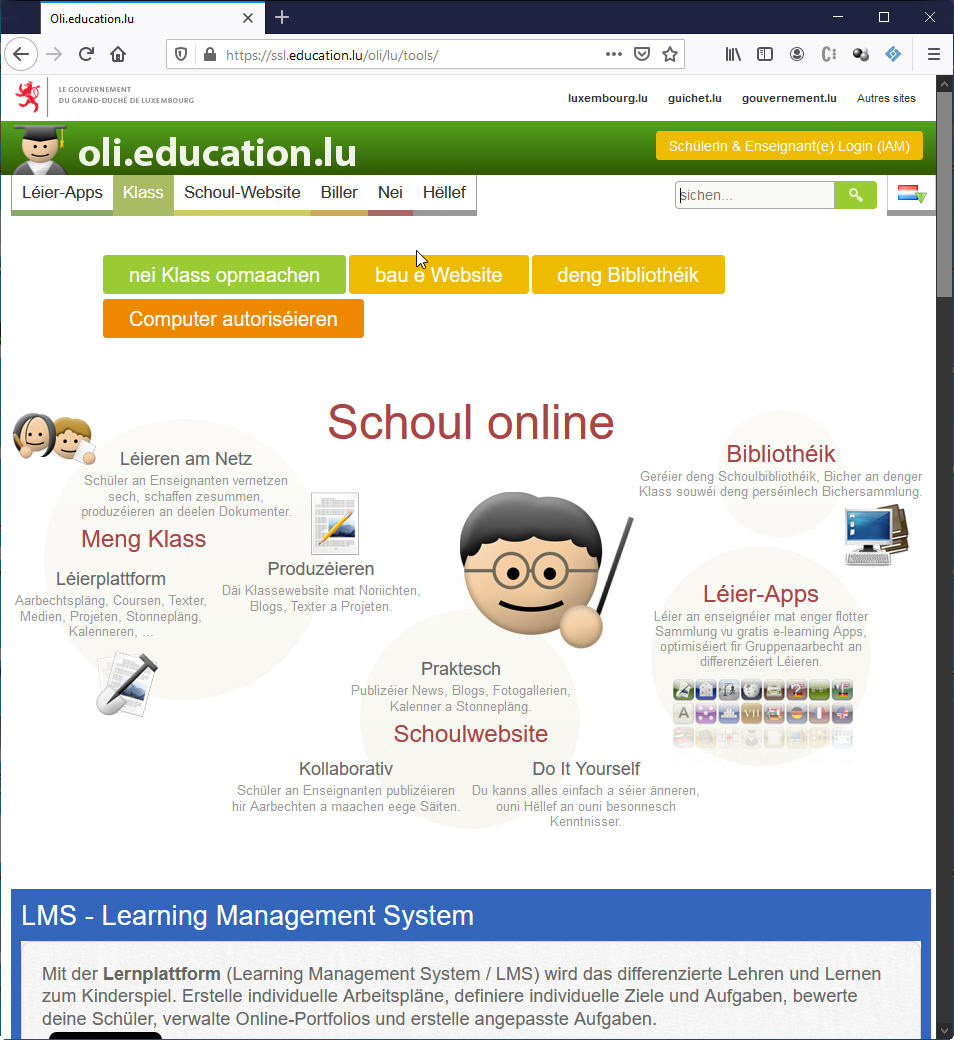The height and width of the screenshot is (1040, 954).
Task: Click the document with hammer icon
Action: (x=127, y=684)
